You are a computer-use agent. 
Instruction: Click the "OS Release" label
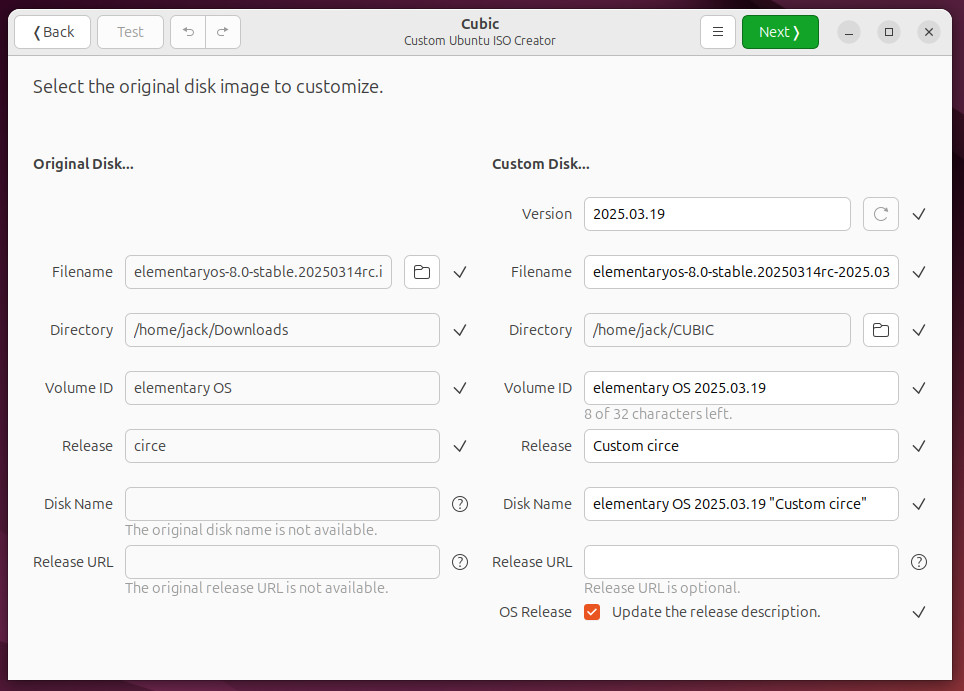[535, 612]
